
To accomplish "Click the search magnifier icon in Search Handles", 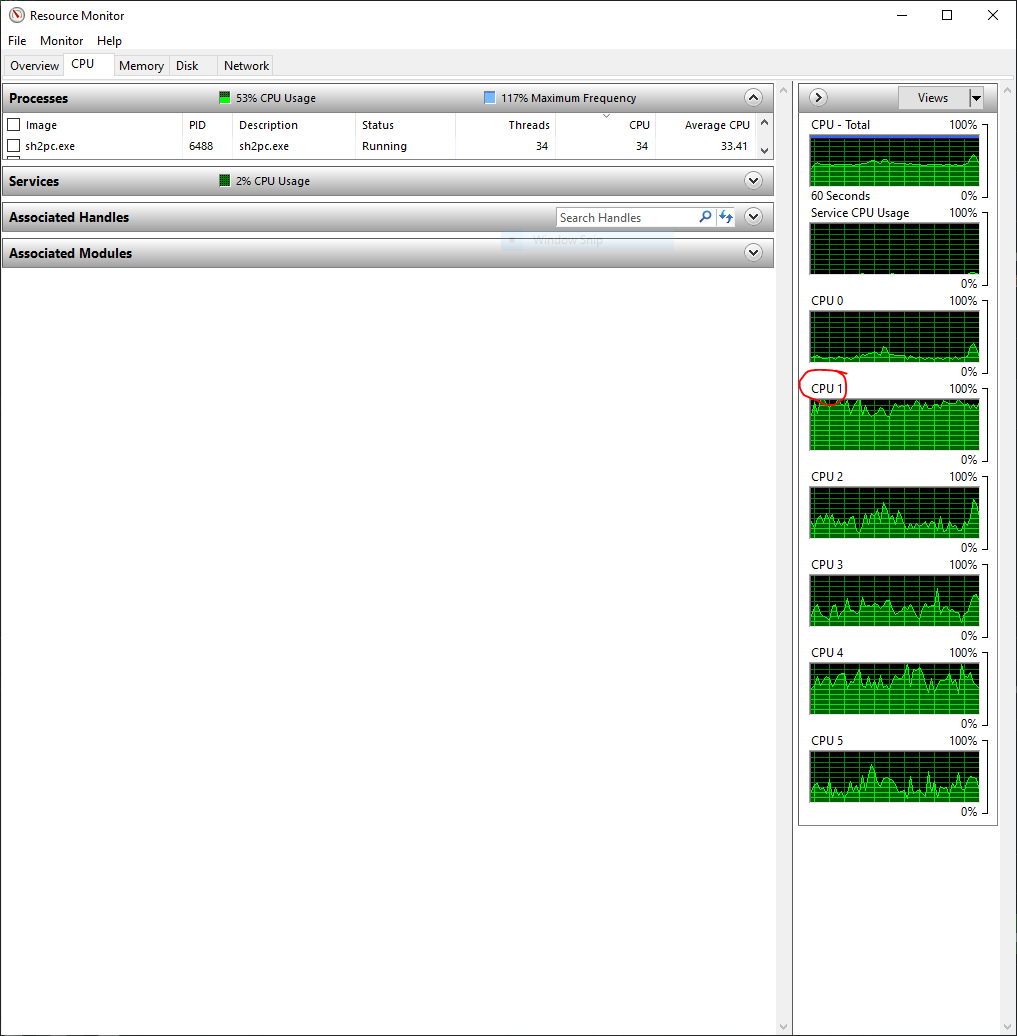I will (705, 217).
